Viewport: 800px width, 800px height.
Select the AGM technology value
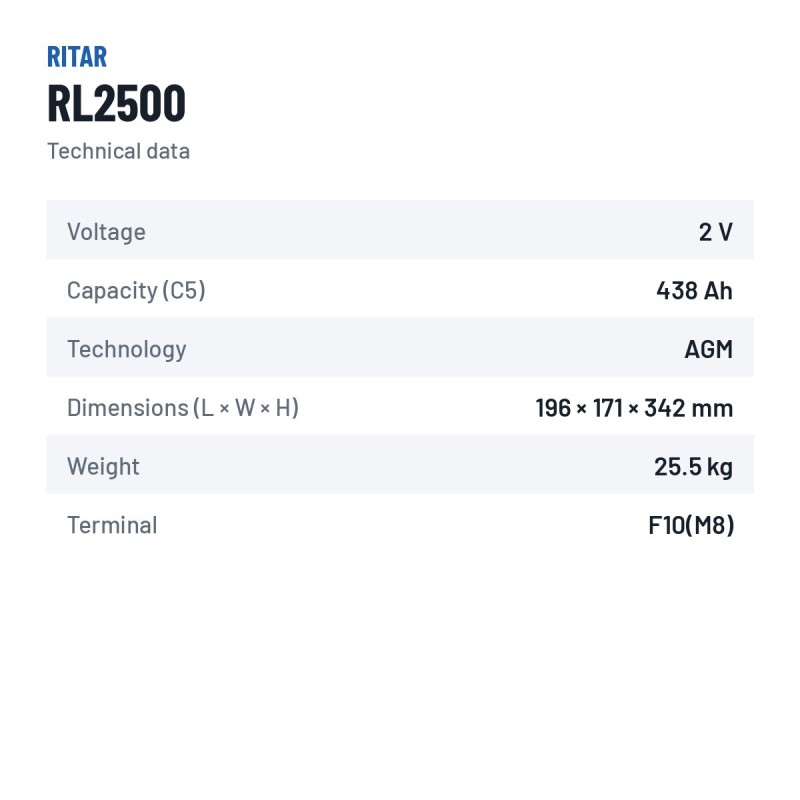pyautogui.click(x=709, y=349)
